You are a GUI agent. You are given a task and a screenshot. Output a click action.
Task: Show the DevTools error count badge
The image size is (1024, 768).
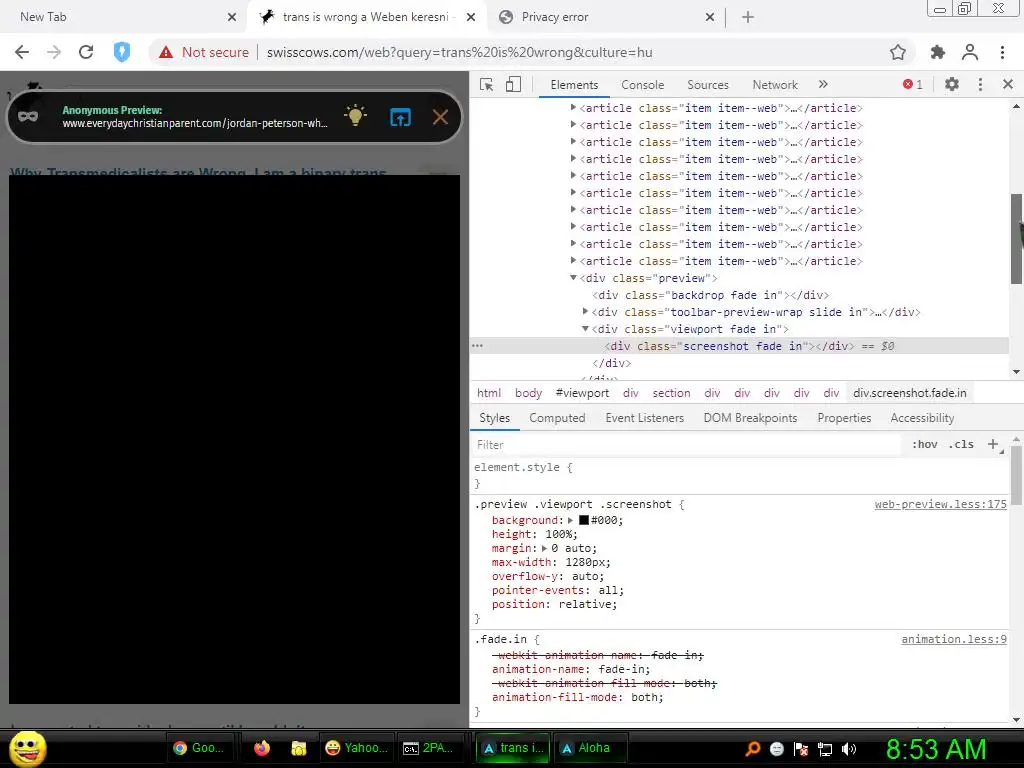[912, 84]
